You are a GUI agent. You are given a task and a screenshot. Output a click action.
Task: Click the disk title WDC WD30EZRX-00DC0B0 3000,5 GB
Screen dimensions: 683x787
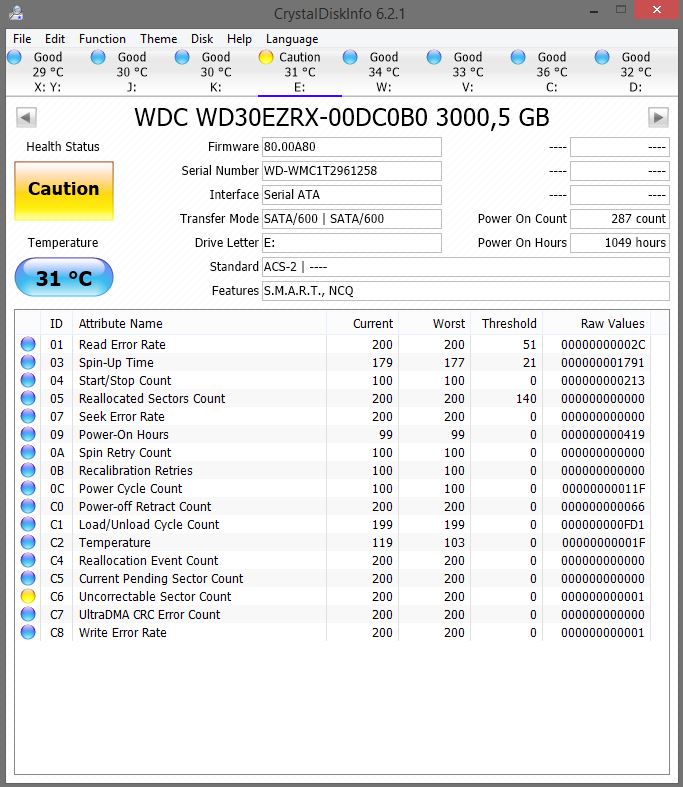[x=342, y=117]
